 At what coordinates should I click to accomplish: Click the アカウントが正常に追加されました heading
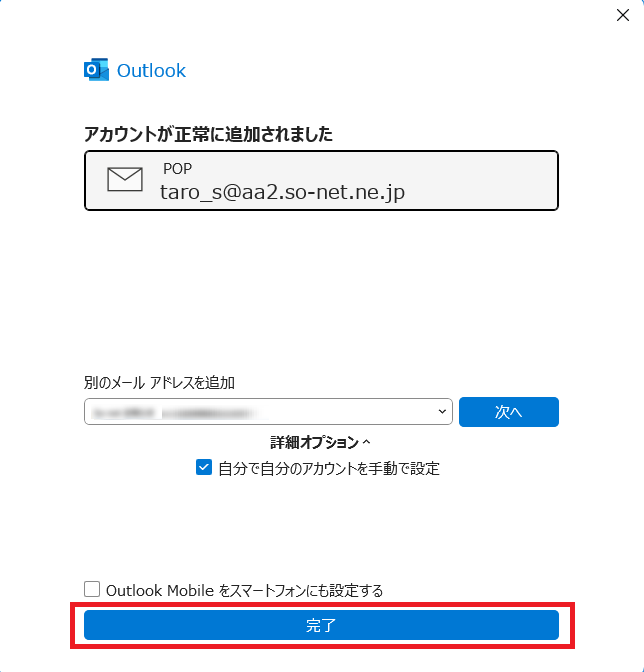[208, 134]
